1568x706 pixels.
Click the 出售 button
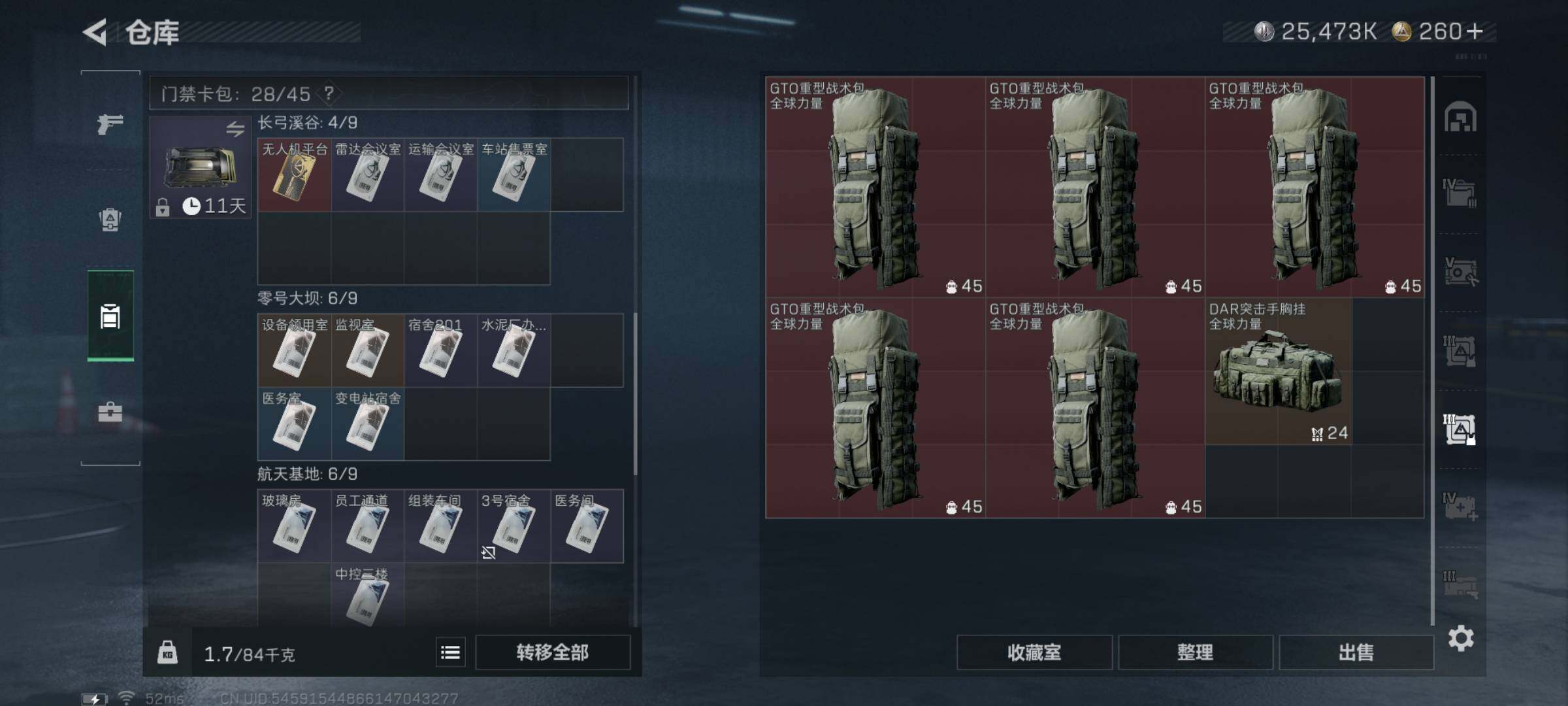pyautogui.click(x=1356, y=652)
